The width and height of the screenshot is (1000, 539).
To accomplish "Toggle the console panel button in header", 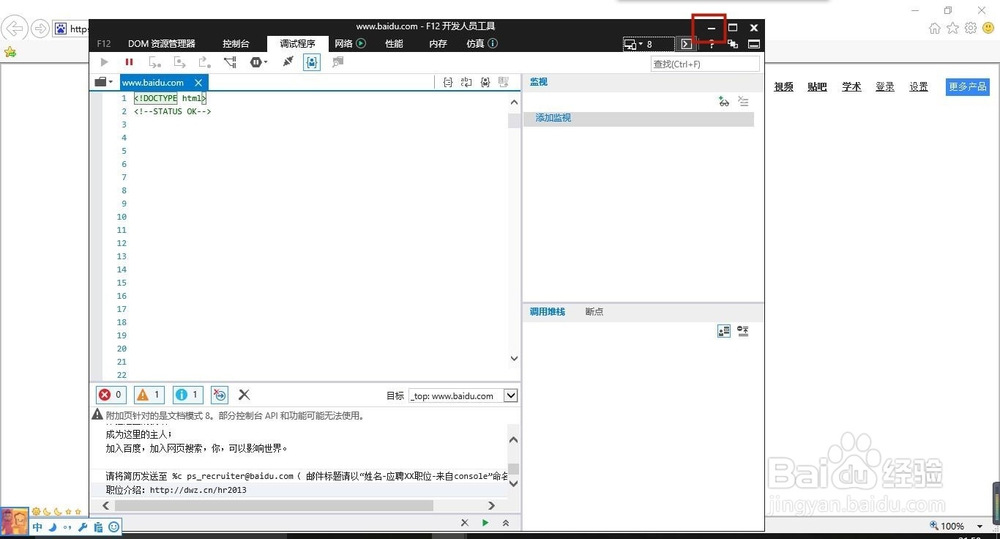I will [686, 44].
